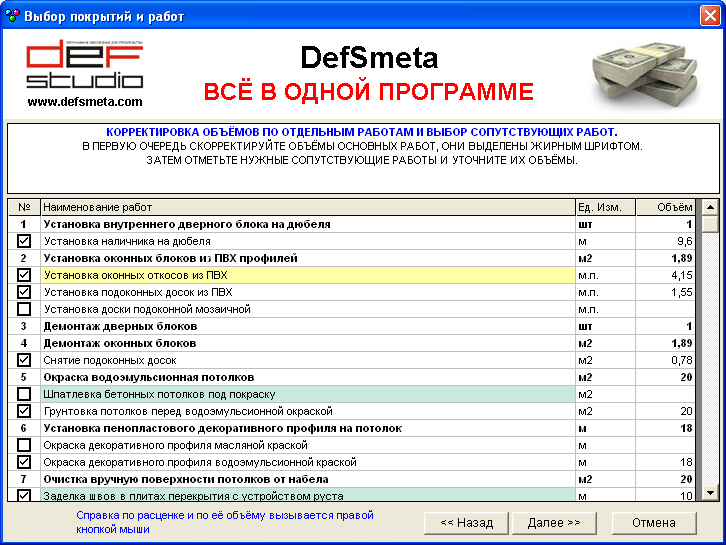Click the 'Объём' column header
The height and width of the screenshot is (545, 726).
coord(665,208)
